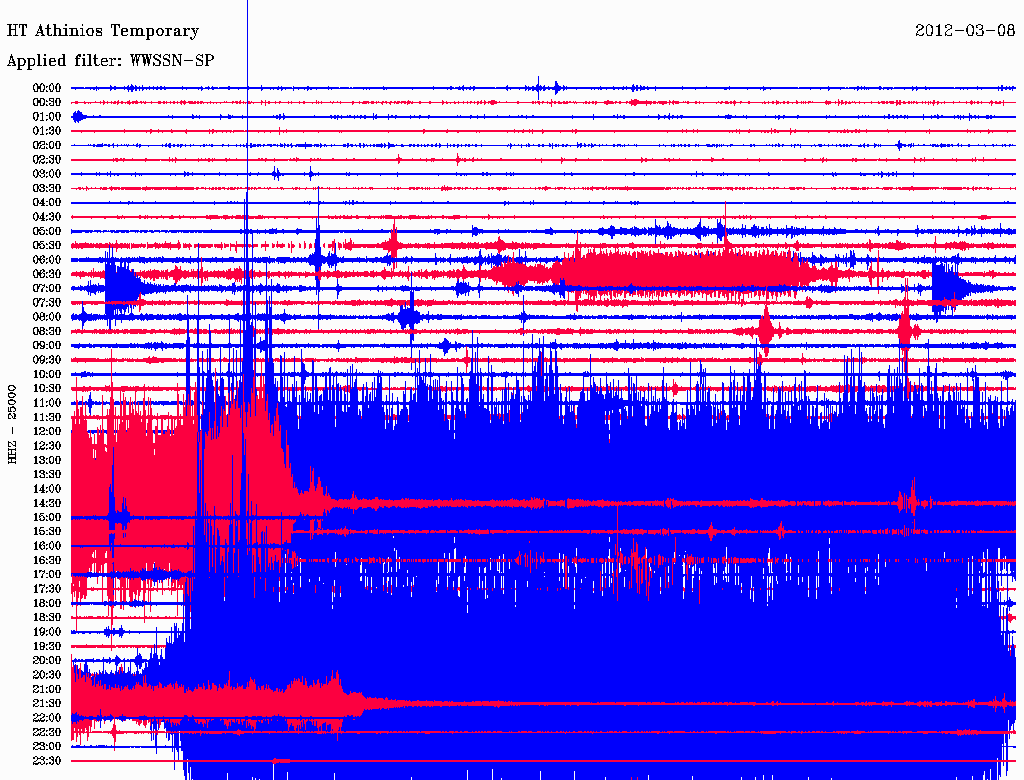Select the 08:00 time row label
The height and width of the screenshot is (780, 1024).
click(x=47, y=317)
